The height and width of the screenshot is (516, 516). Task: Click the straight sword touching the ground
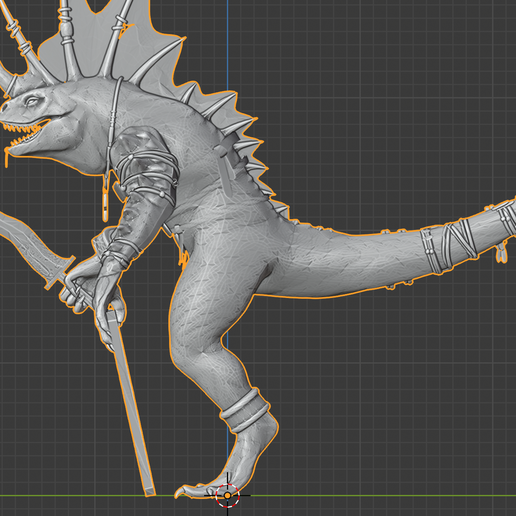point(132,402)
